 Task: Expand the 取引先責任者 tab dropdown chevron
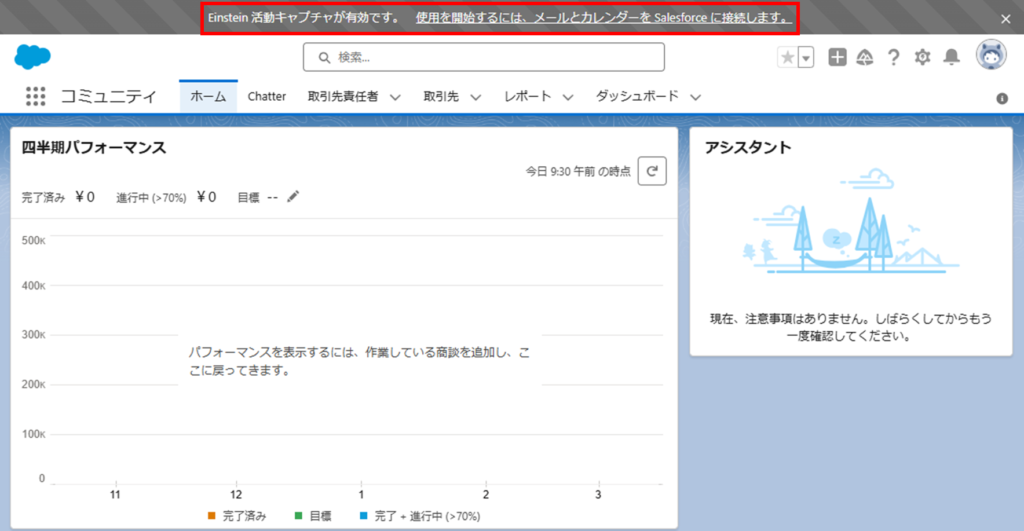coord(395,97)
